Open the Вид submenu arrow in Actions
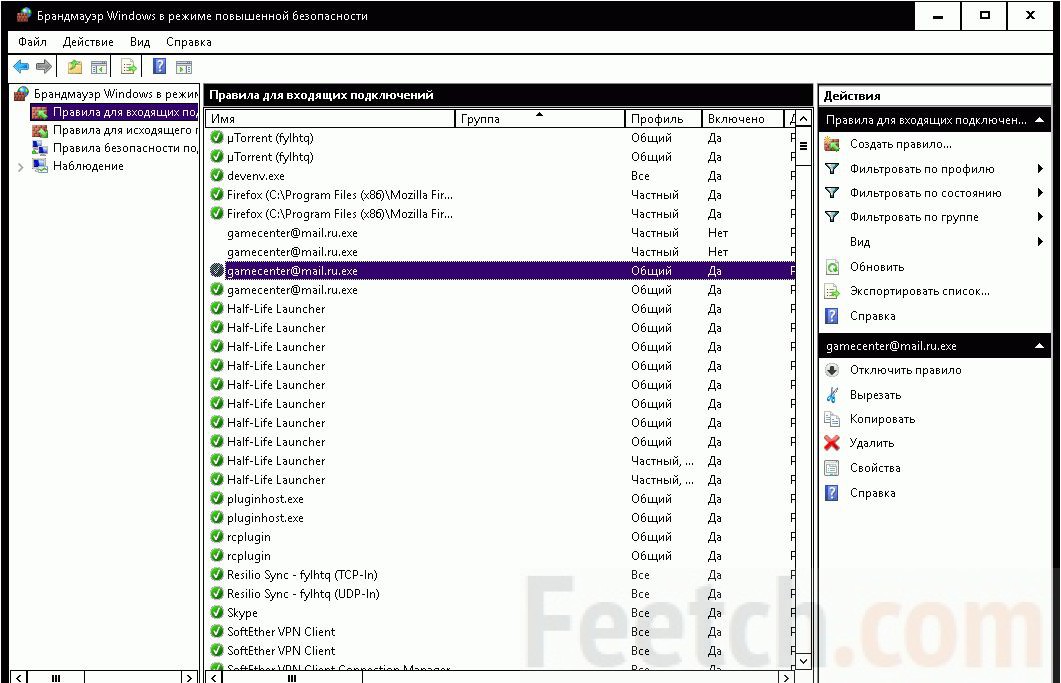 coord(1040,242)
